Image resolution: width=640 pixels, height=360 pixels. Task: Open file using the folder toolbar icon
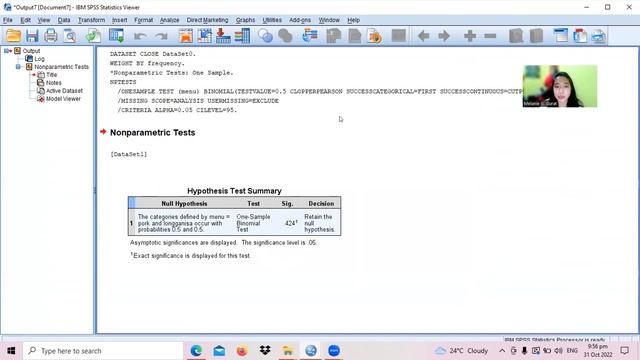click(13, 36)
